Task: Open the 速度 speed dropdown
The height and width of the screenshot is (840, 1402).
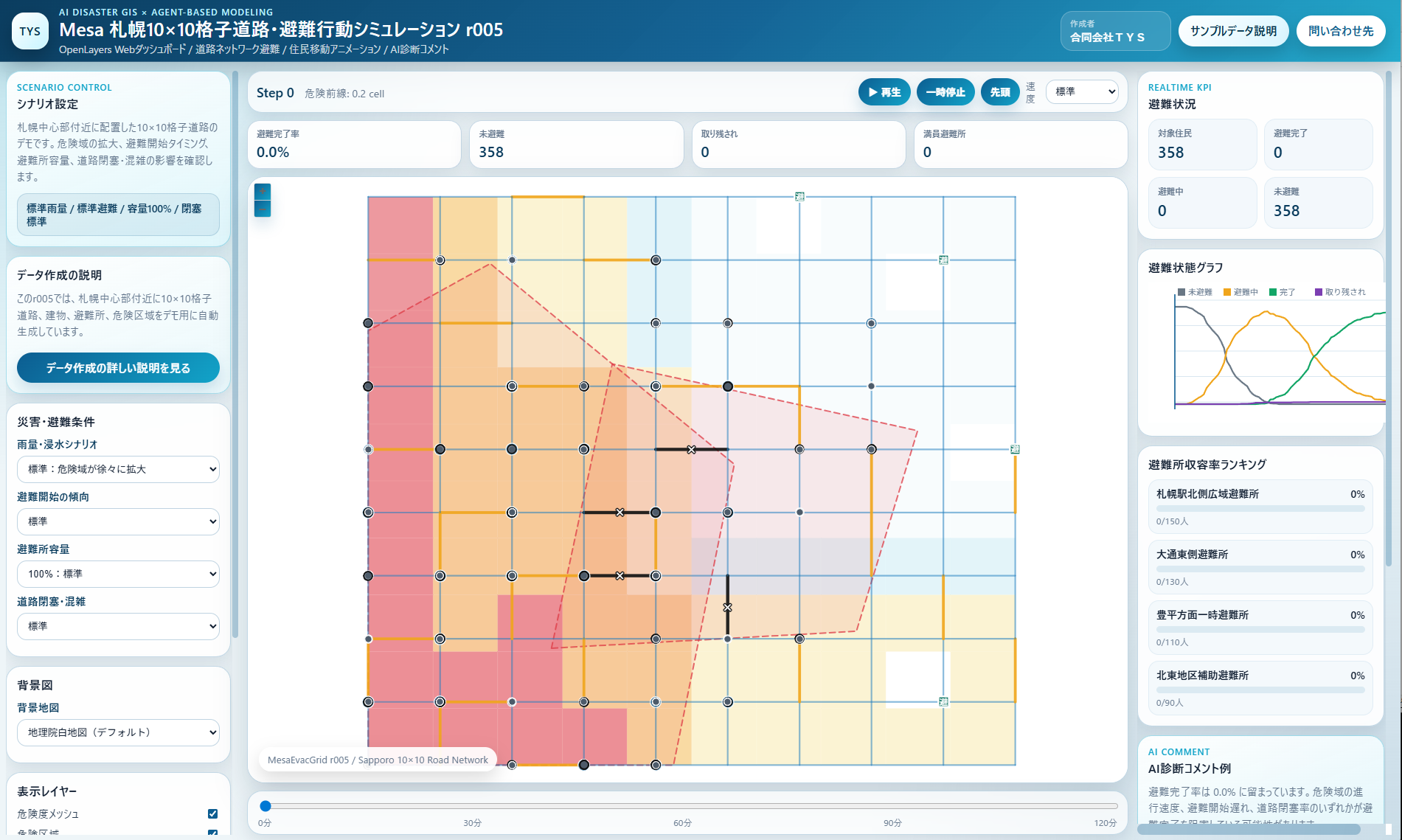Action: (1082, 91)
